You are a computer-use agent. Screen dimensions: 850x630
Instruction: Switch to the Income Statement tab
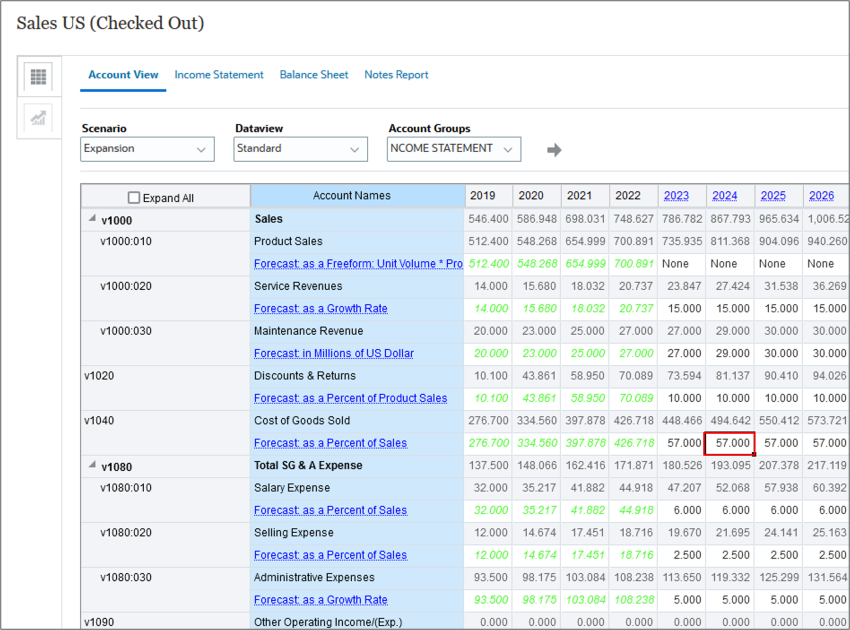click(219, 75)
